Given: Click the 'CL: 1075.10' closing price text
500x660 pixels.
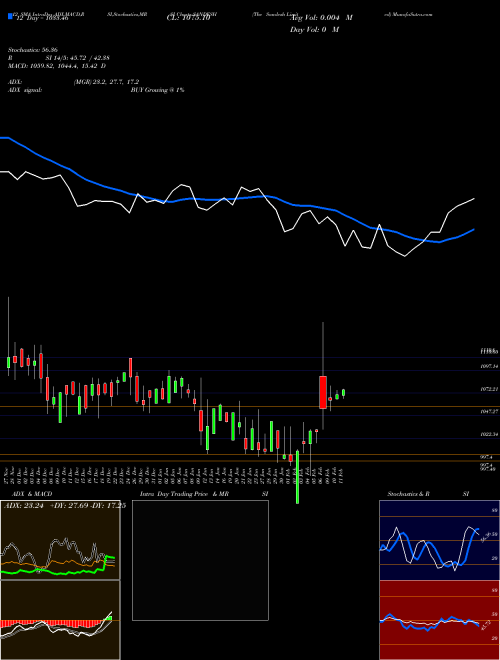Looking at the screenshot, I should tap(189, 18).
